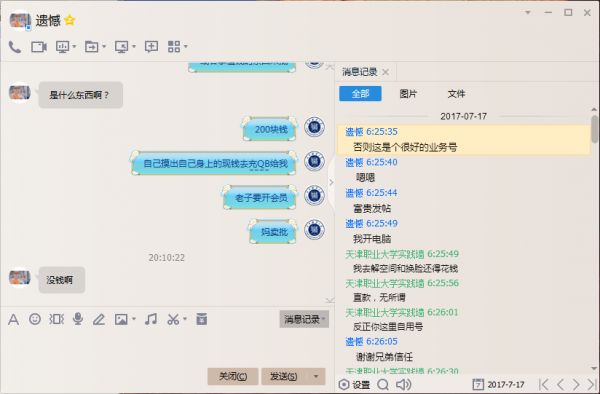600x394 pixels.
Task: Select the highlighted record 否则这是个很好的业务号
Action: pos(464,140)
